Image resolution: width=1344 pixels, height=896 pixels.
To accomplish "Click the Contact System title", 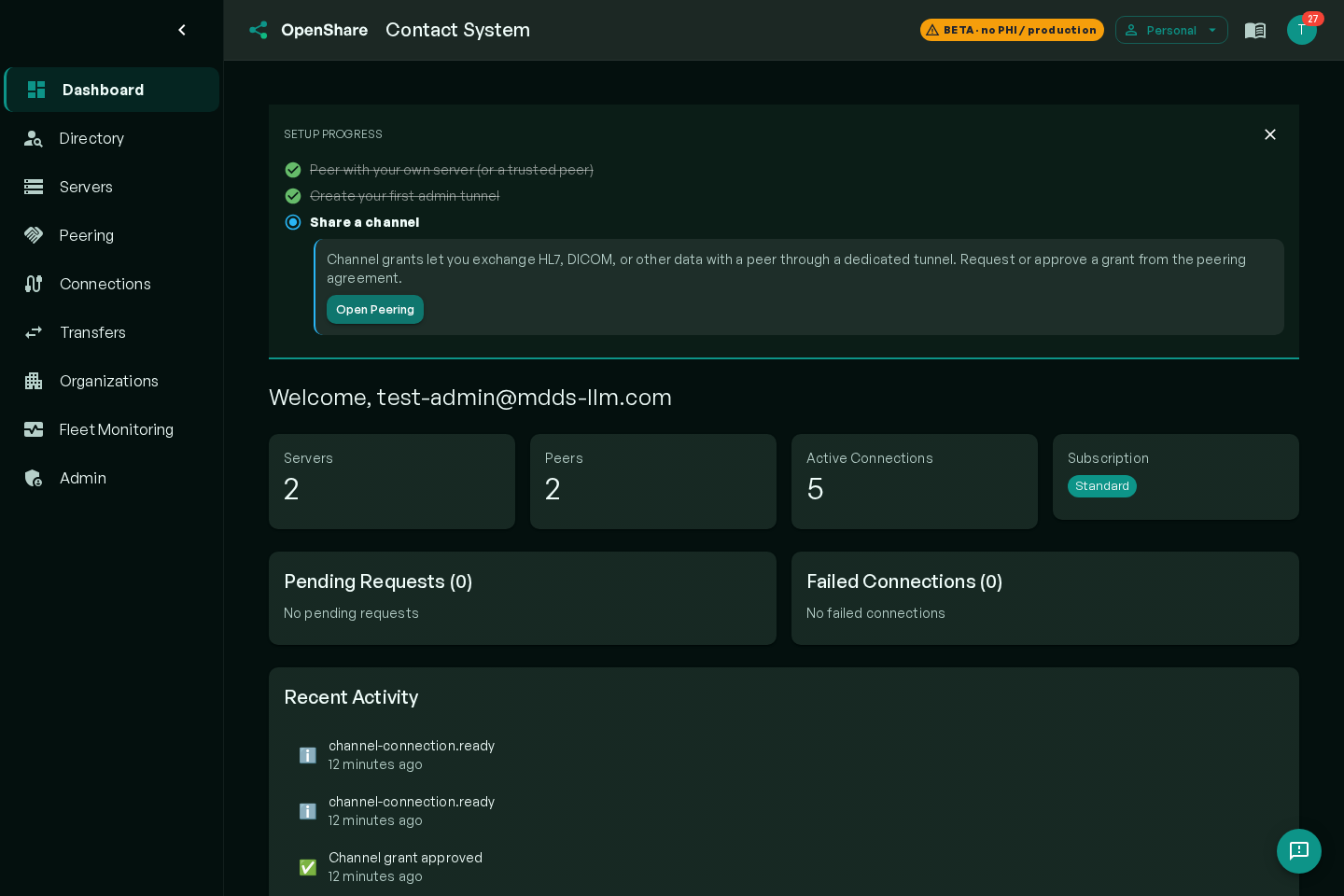I will [x=457, y=30].
